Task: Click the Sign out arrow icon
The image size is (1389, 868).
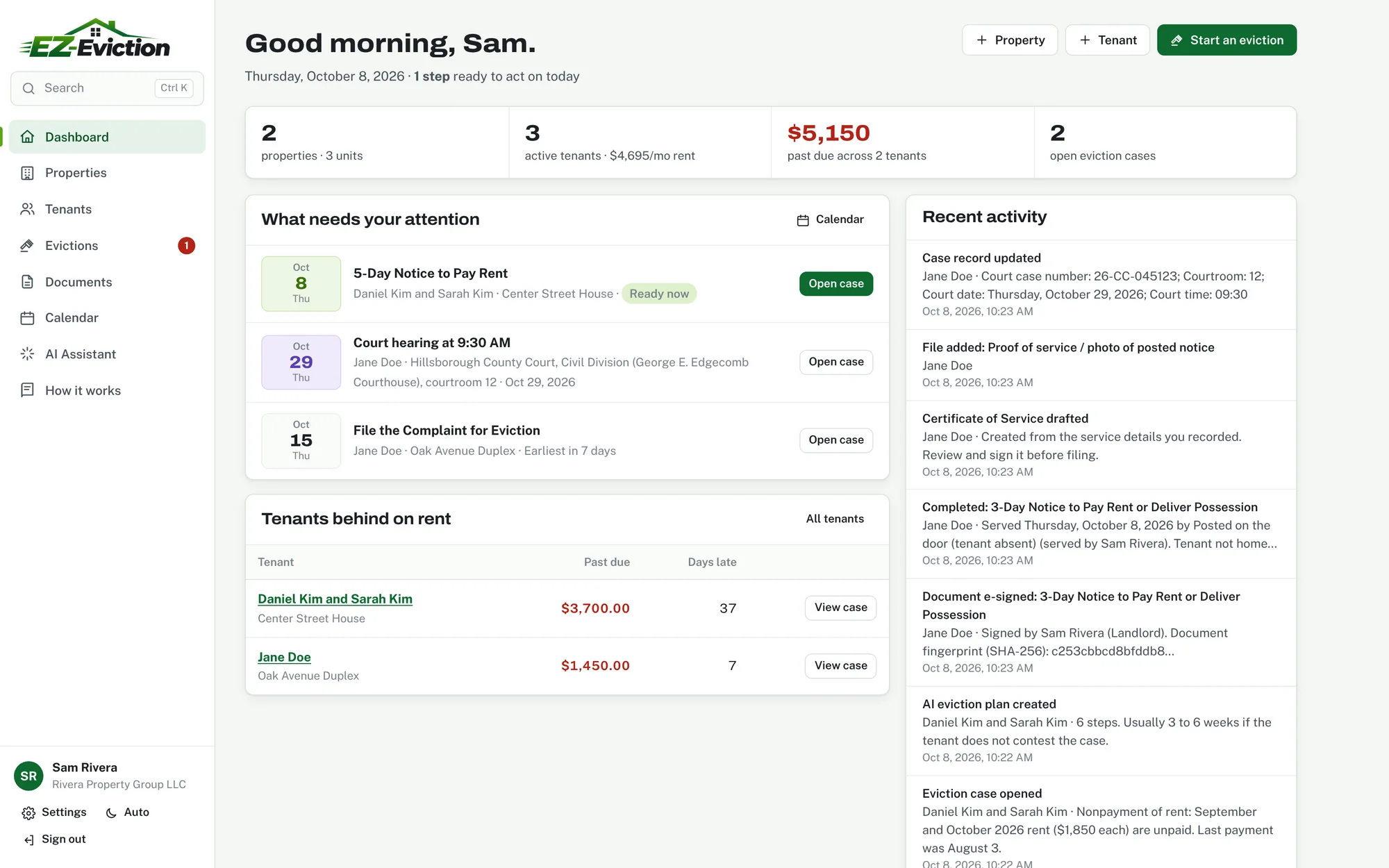Action: (28, 840)
